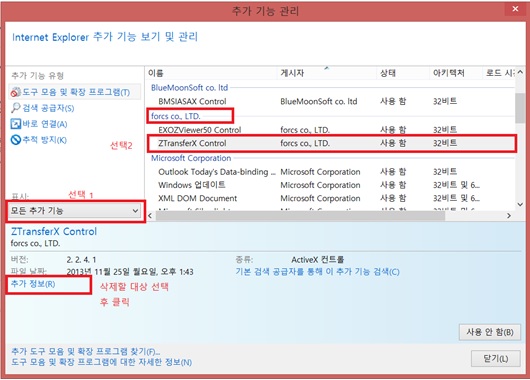530x380 pixels.
Task: Click Microsoft Corporation publisher of XML DOM Document
Action: (320, 198)
